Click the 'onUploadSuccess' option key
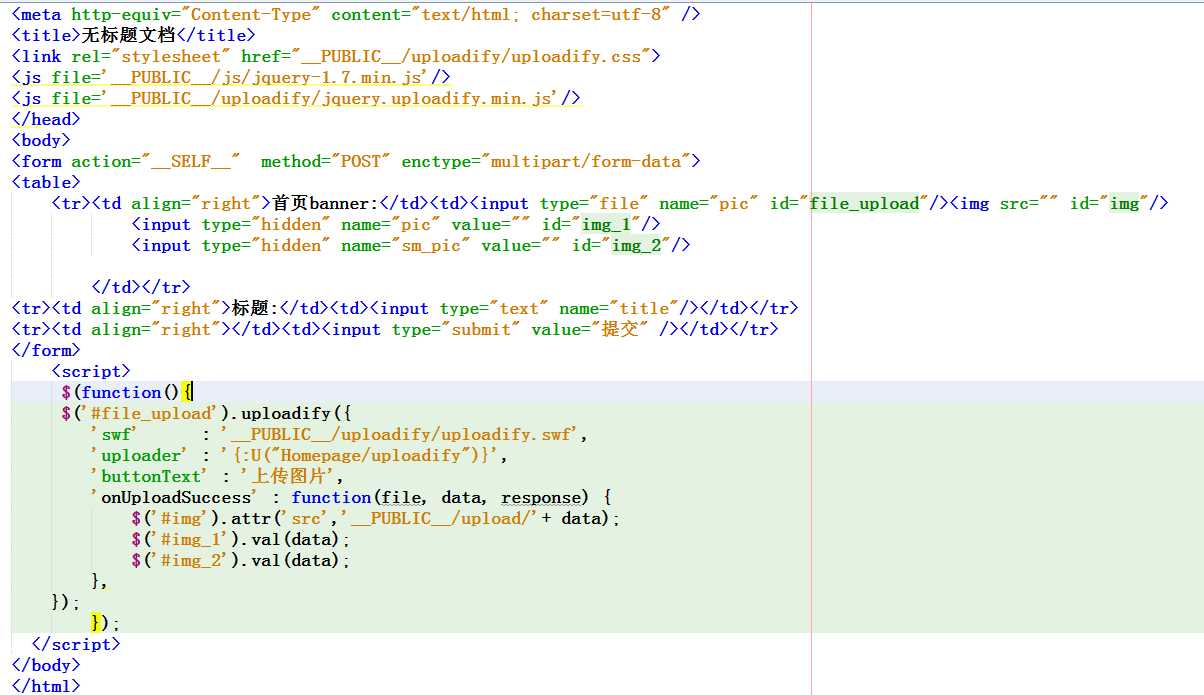This screenshot has height=695, width=1204. [176, 497]
